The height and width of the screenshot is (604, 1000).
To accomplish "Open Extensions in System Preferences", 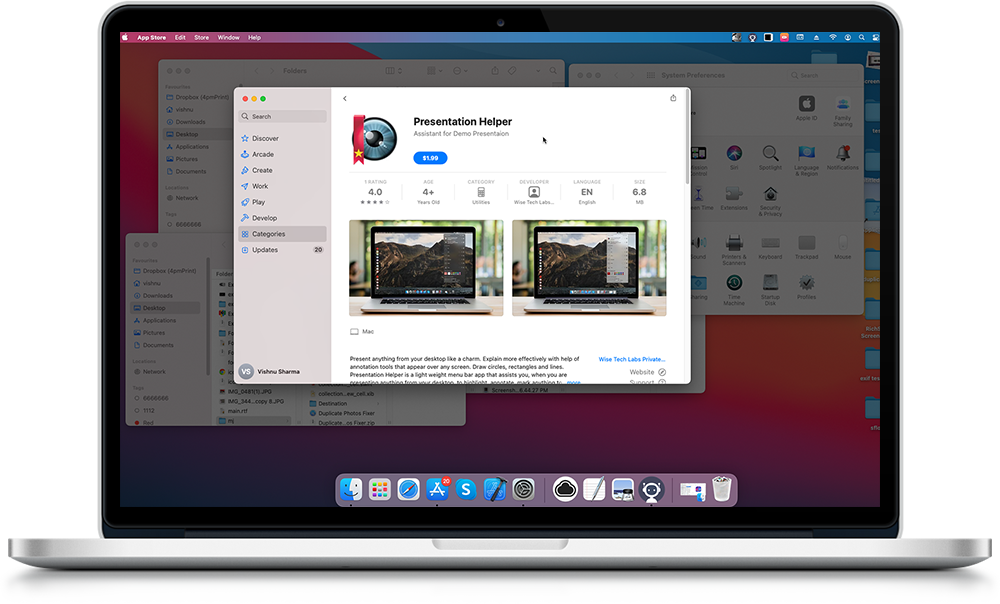I will pyautogui.click(x=734, y=198).
